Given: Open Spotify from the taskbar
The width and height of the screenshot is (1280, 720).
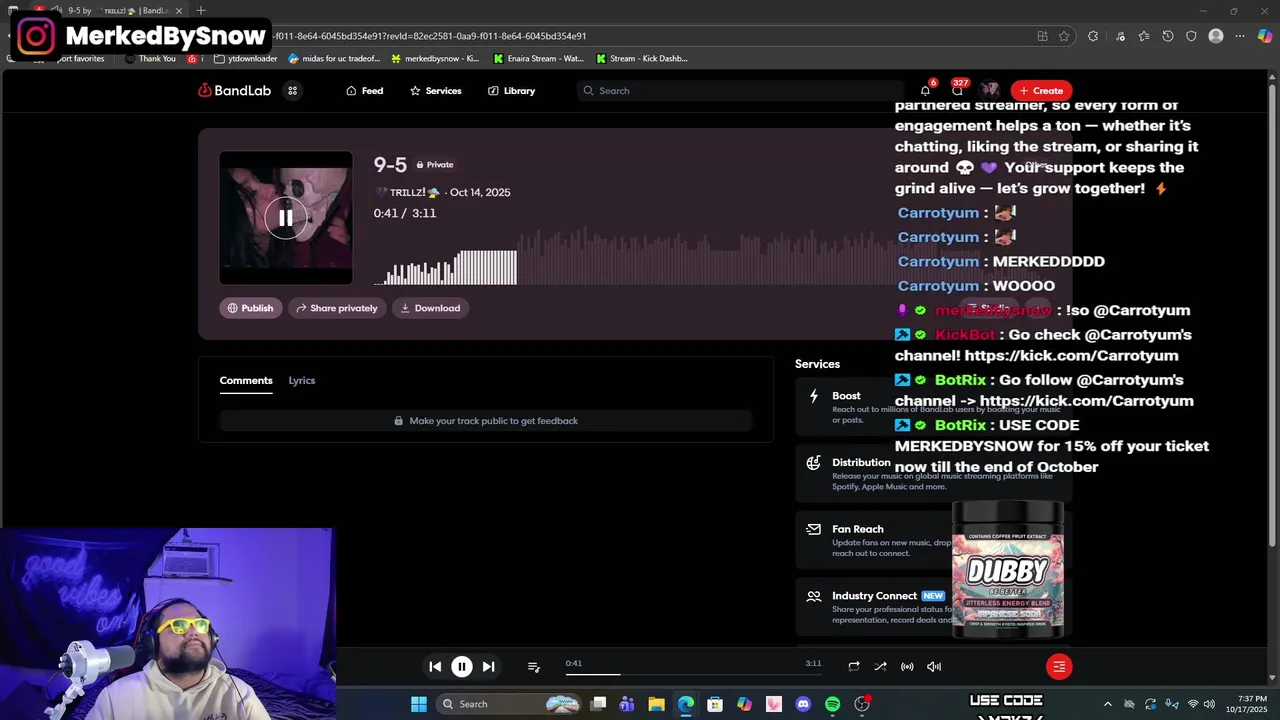Looking at the screenshot, I should click(832, 704).
